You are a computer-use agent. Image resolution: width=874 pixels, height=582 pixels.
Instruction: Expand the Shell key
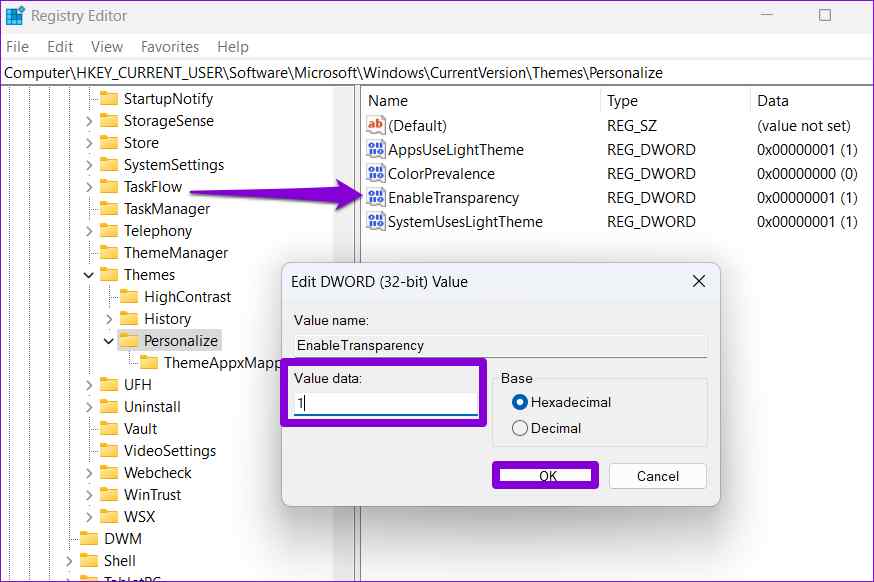69,561
